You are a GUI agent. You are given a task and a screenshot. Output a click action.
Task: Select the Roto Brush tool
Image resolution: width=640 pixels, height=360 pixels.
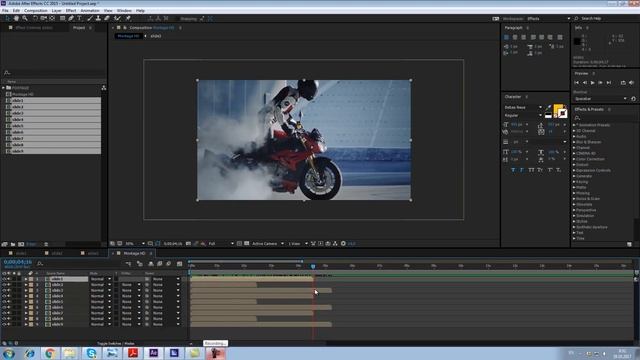(118, 18)
